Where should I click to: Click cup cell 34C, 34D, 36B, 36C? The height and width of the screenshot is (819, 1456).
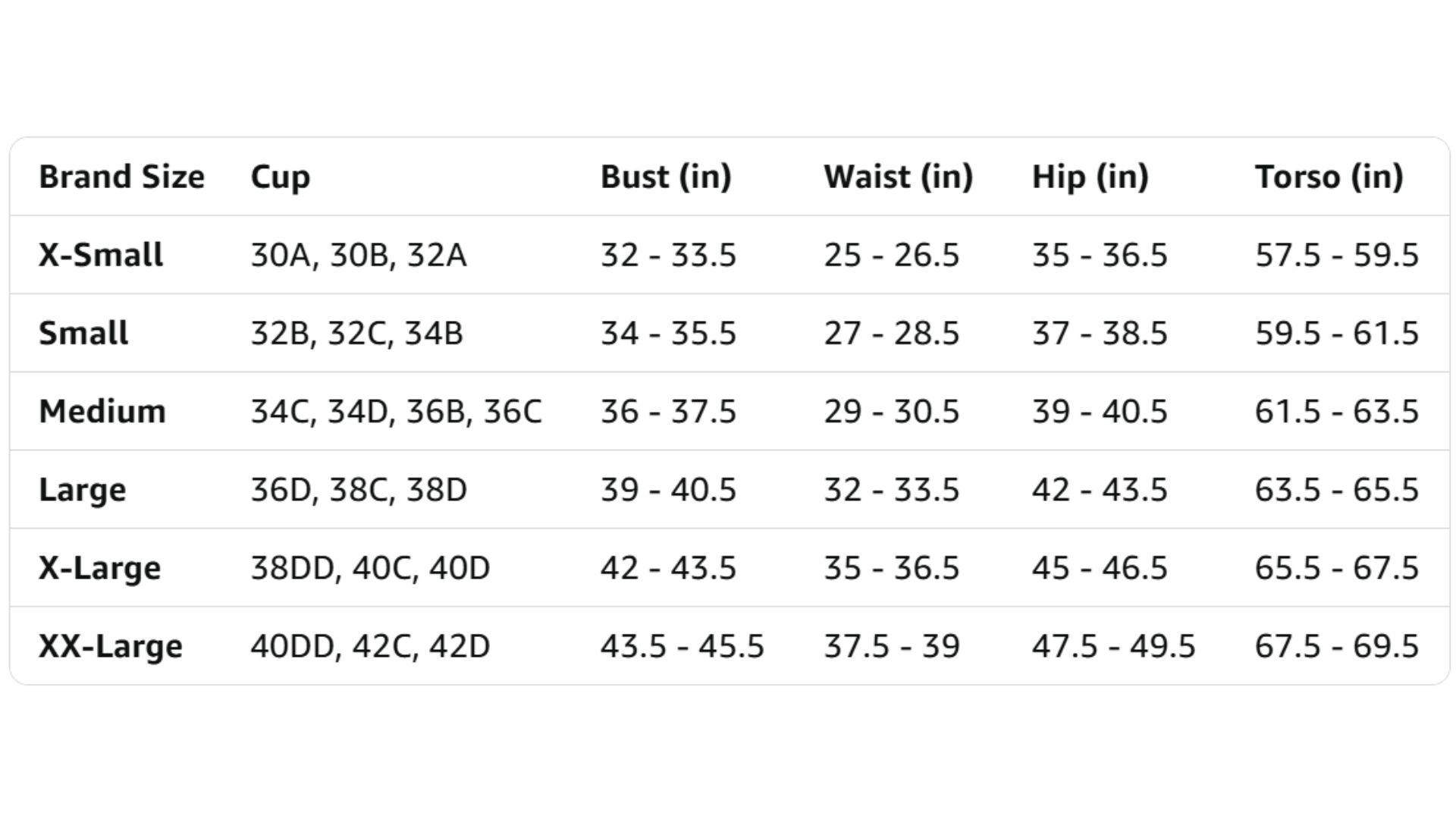point(396,411)
